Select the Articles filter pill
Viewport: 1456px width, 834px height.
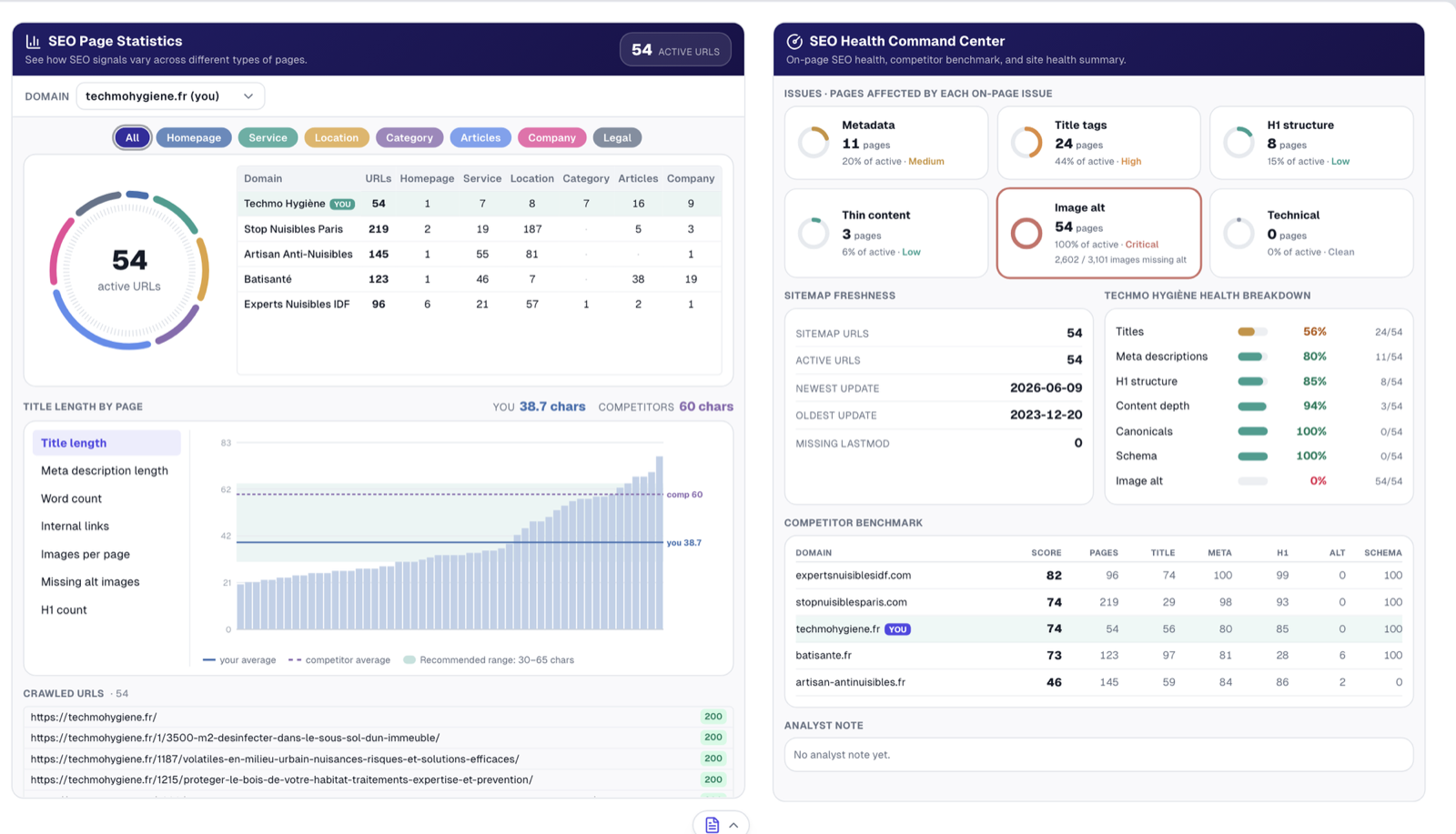click(480, 137)
